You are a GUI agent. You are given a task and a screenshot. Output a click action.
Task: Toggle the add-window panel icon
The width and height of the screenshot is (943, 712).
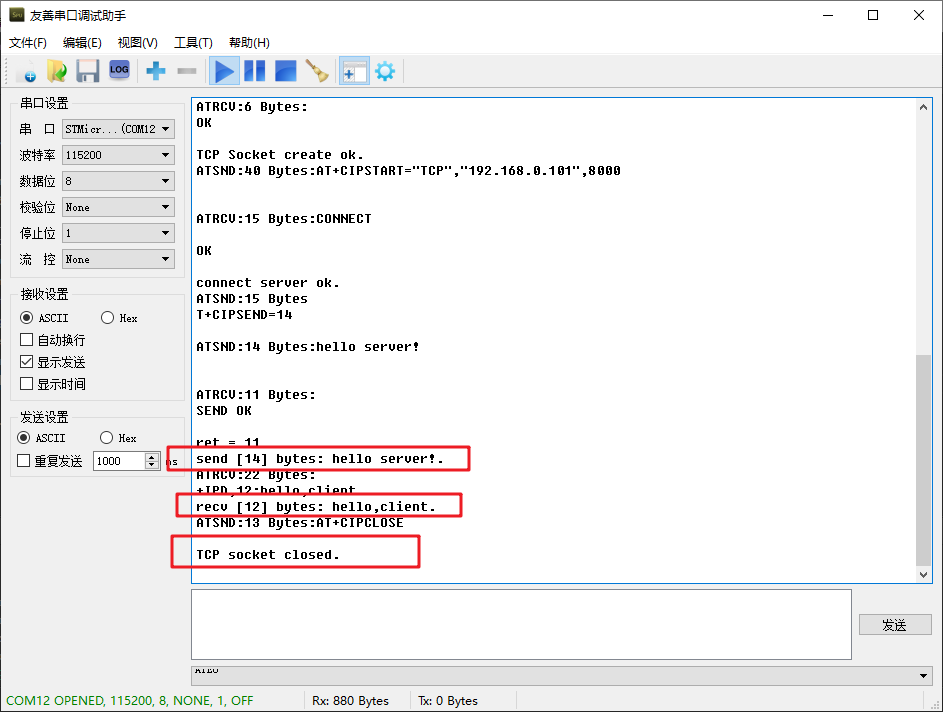tap(354, 71)
